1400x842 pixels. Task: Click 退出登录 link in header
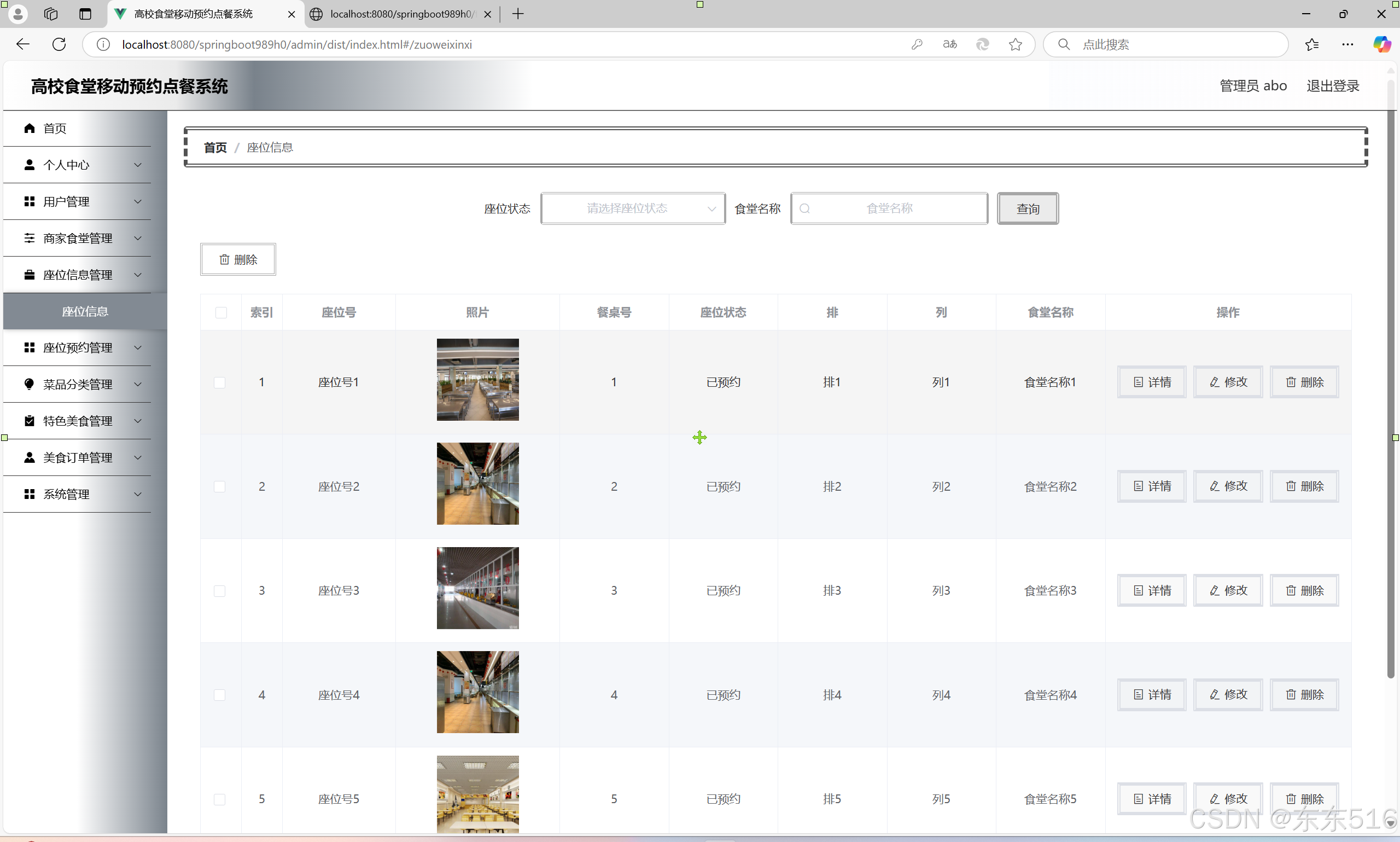point(1333,86)
